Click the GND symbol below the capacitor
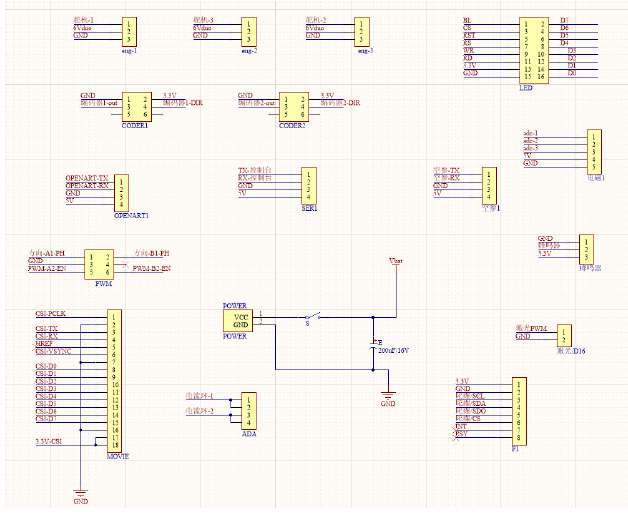628x513 pixels. click(388, 398)
